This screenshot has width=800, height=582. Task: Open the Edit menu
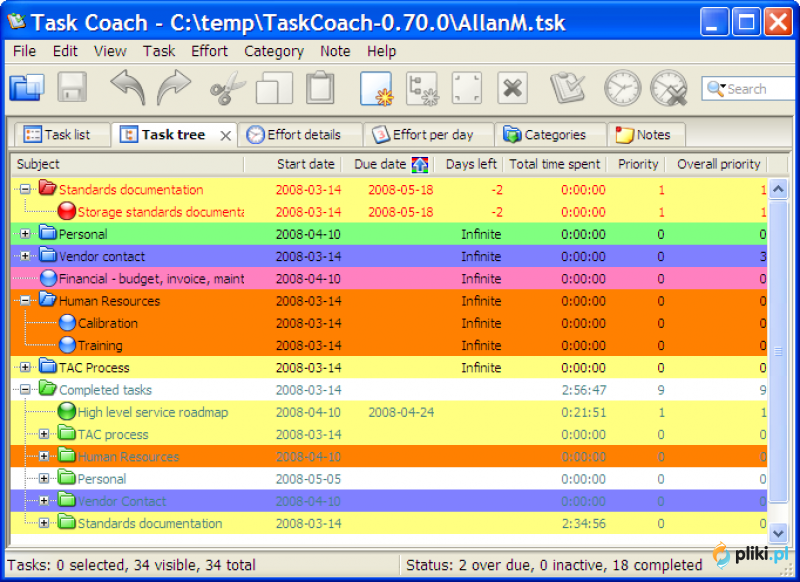pos(65,51)
